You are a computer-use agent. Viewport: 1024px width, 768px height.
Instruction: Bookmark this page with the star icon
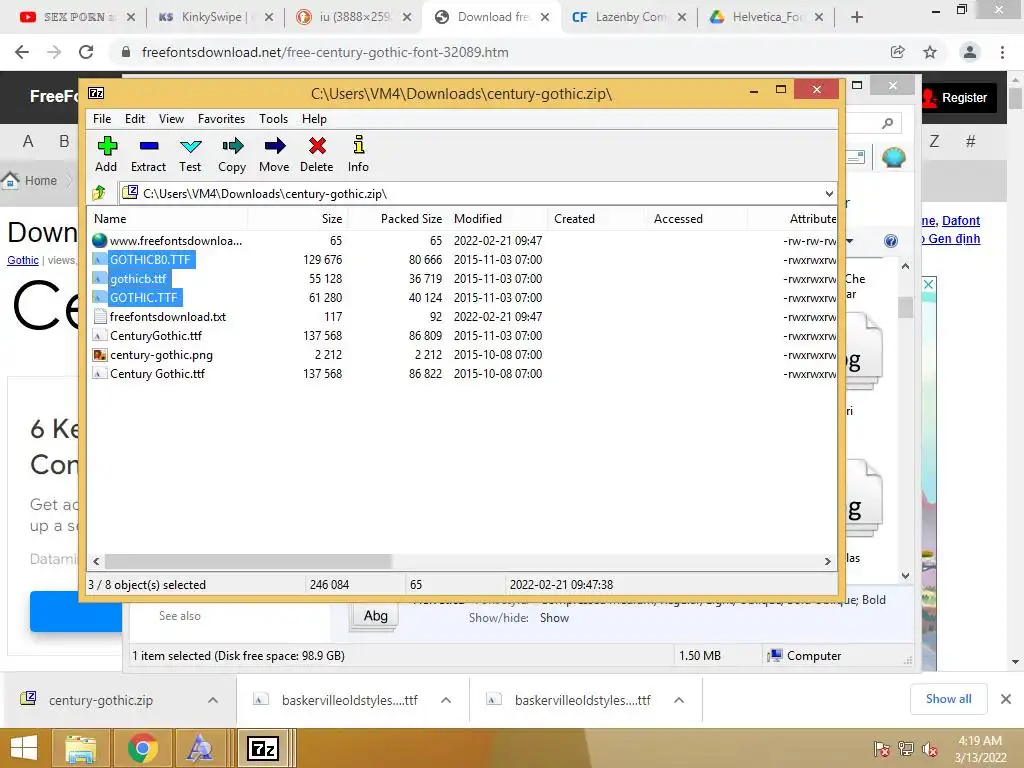click(930, 52)
